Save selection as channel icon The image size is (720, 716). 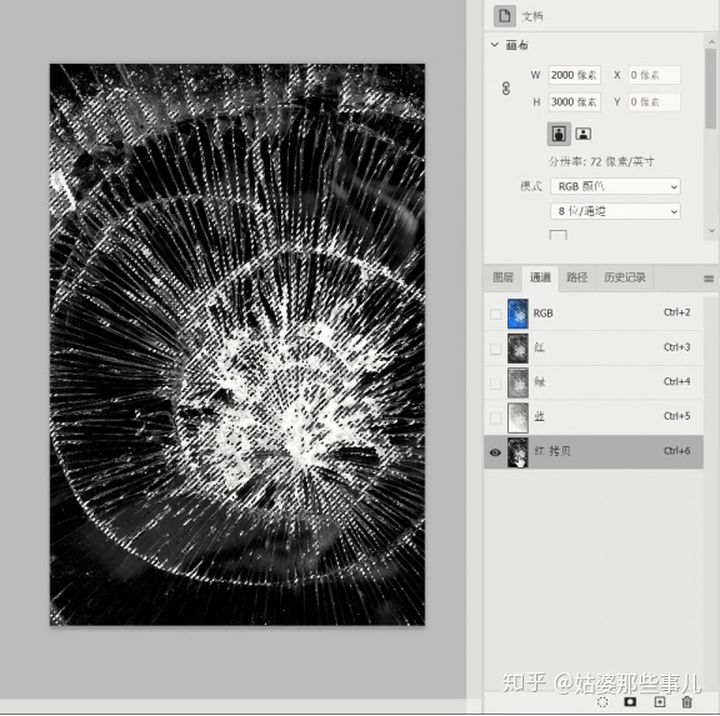630,702
